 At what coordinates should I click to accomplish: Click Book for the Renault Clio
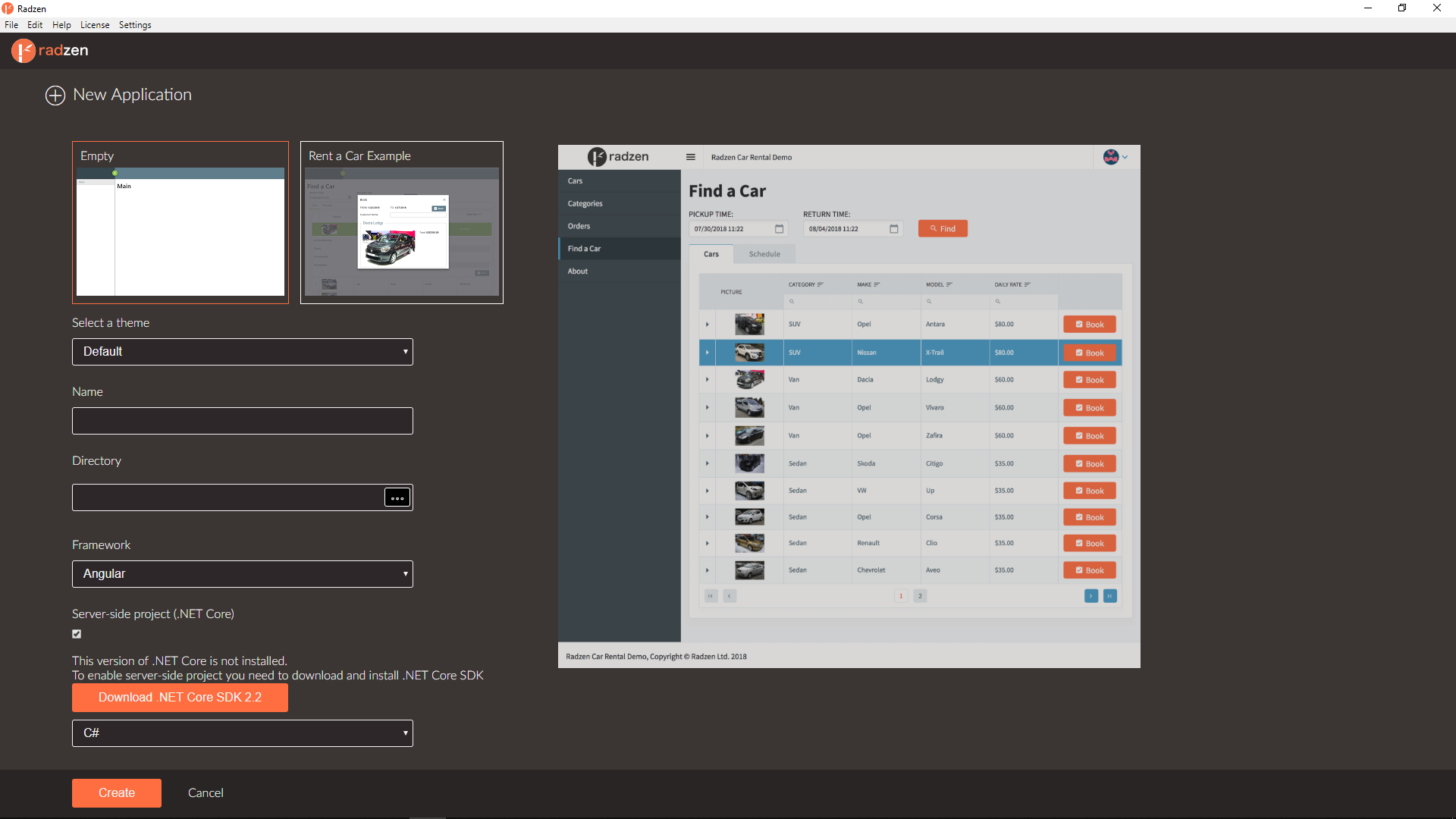click(x=1090, y=544)
